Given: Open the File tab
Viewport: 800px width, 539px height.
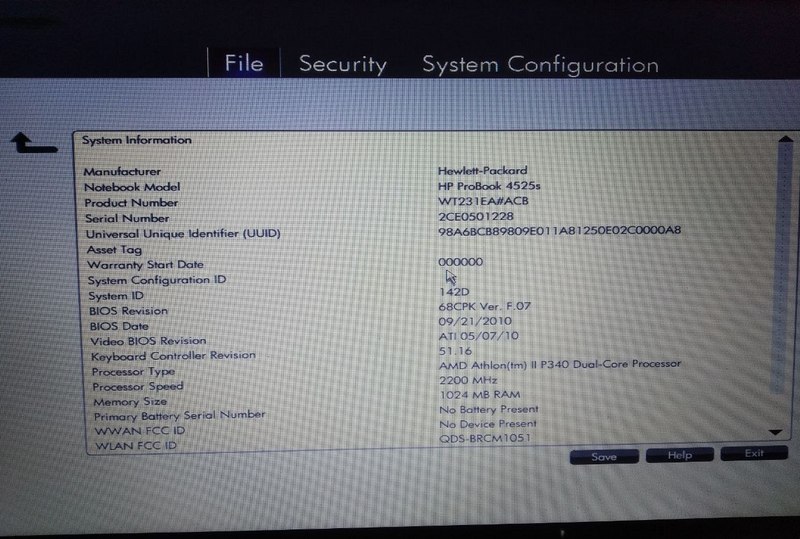Looking at the screenshot, I should pos(243,64).
